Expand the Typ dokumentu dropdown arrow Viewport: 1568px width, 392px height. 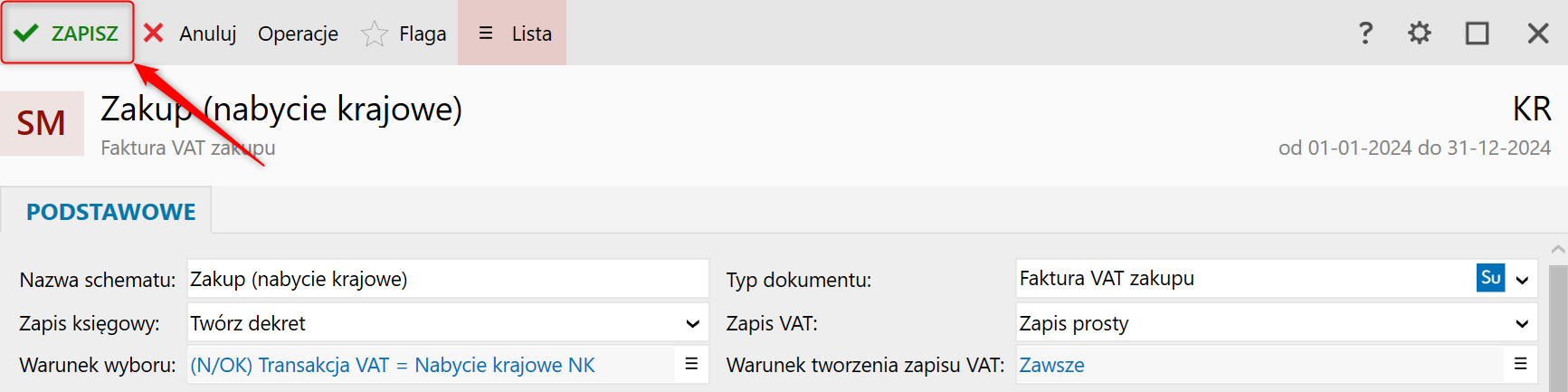point(1523,280)
